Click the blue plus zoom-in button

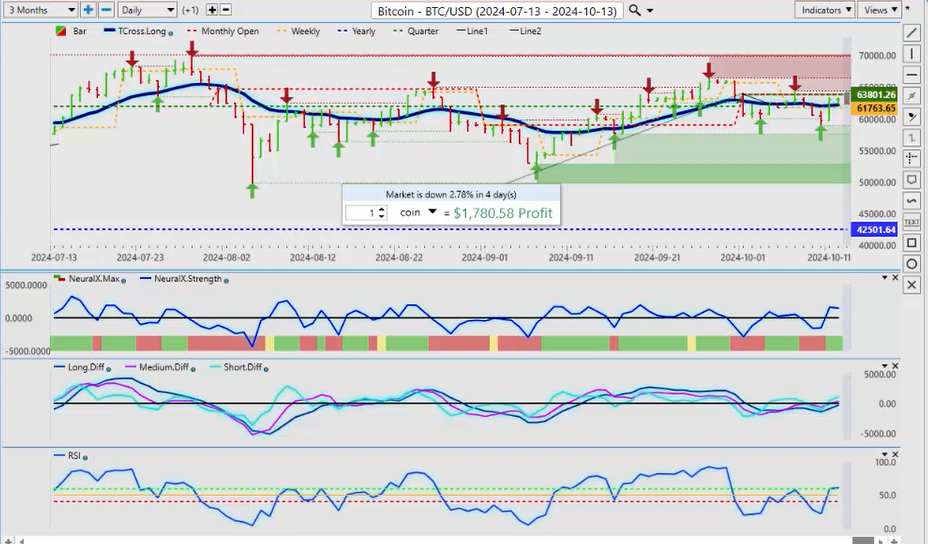(88, 9)
